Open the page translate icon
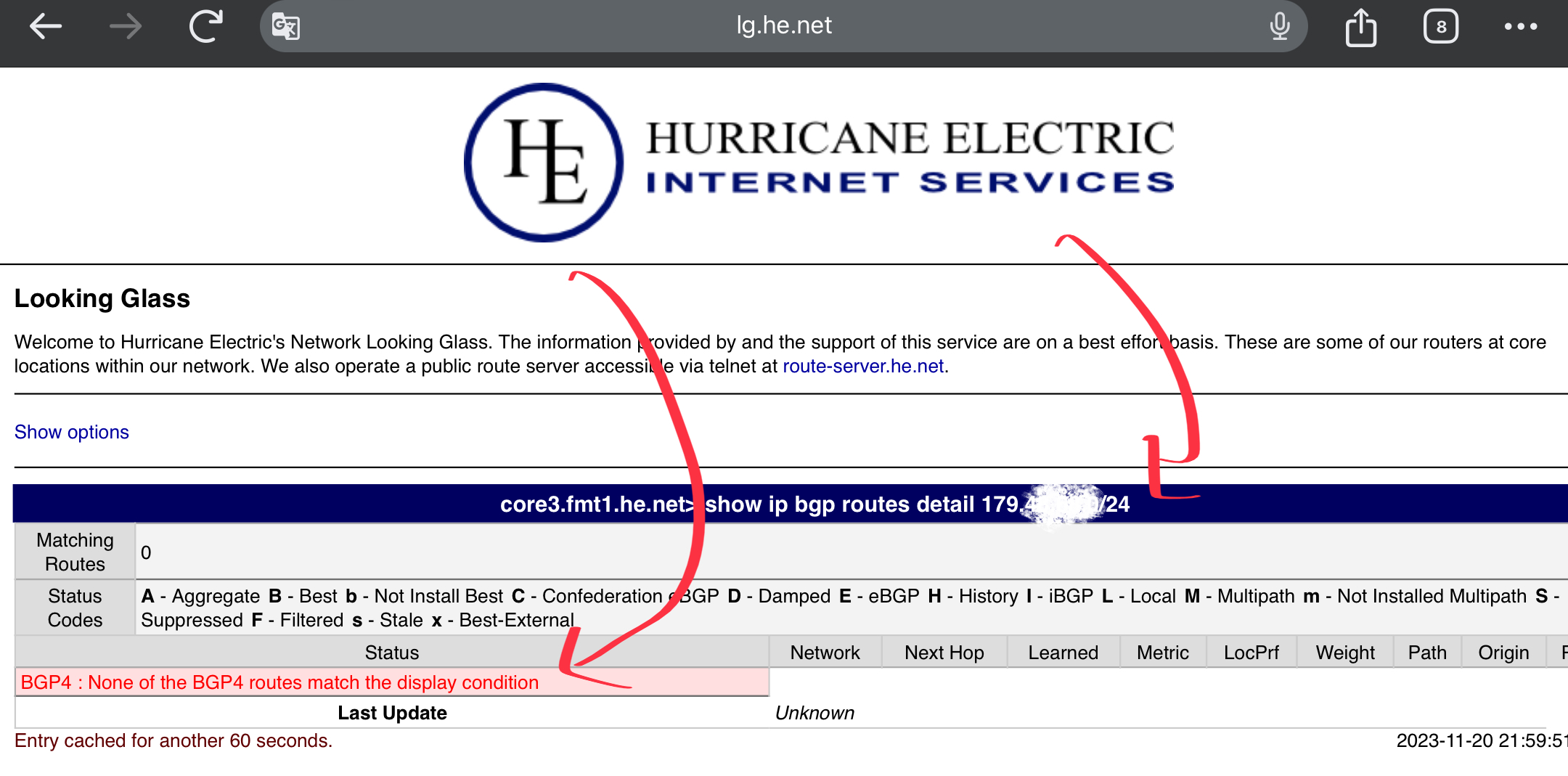1568x776 pixels. click(x=286, y=27)
